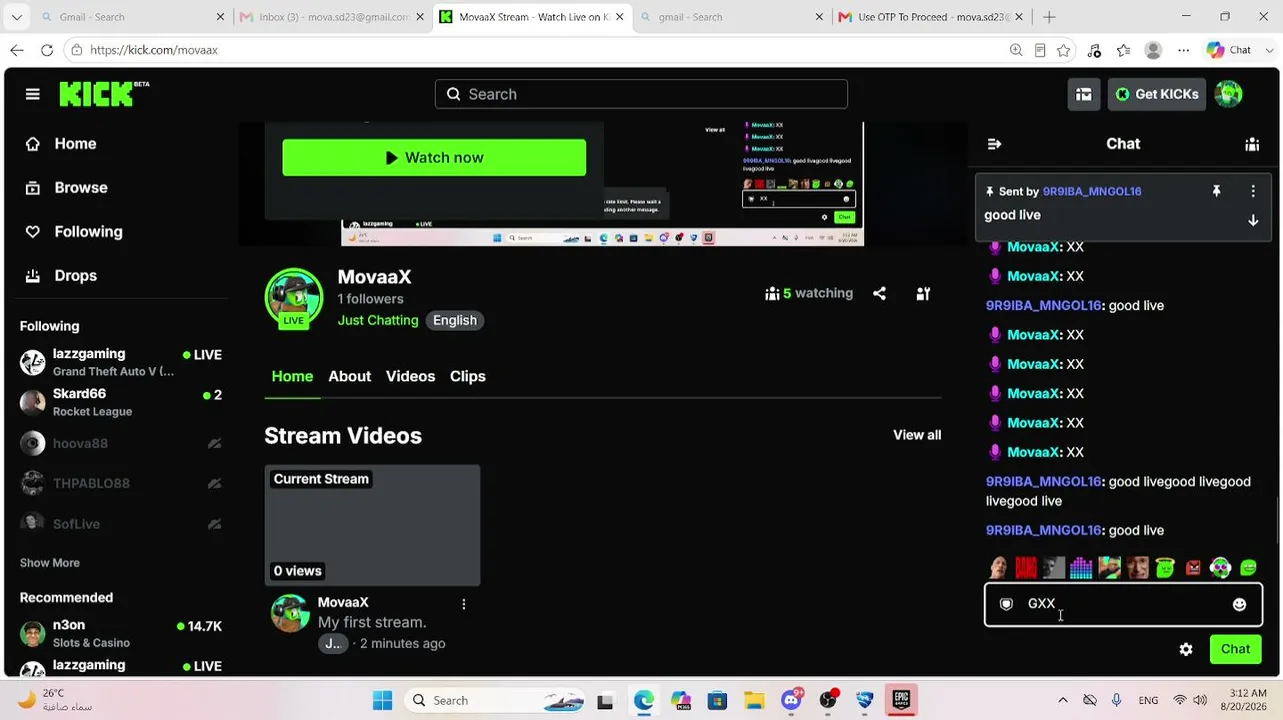The width and height of the screenshot is (1283, 720).
Task: Click View all stream videos
Action: pos(917,435)
